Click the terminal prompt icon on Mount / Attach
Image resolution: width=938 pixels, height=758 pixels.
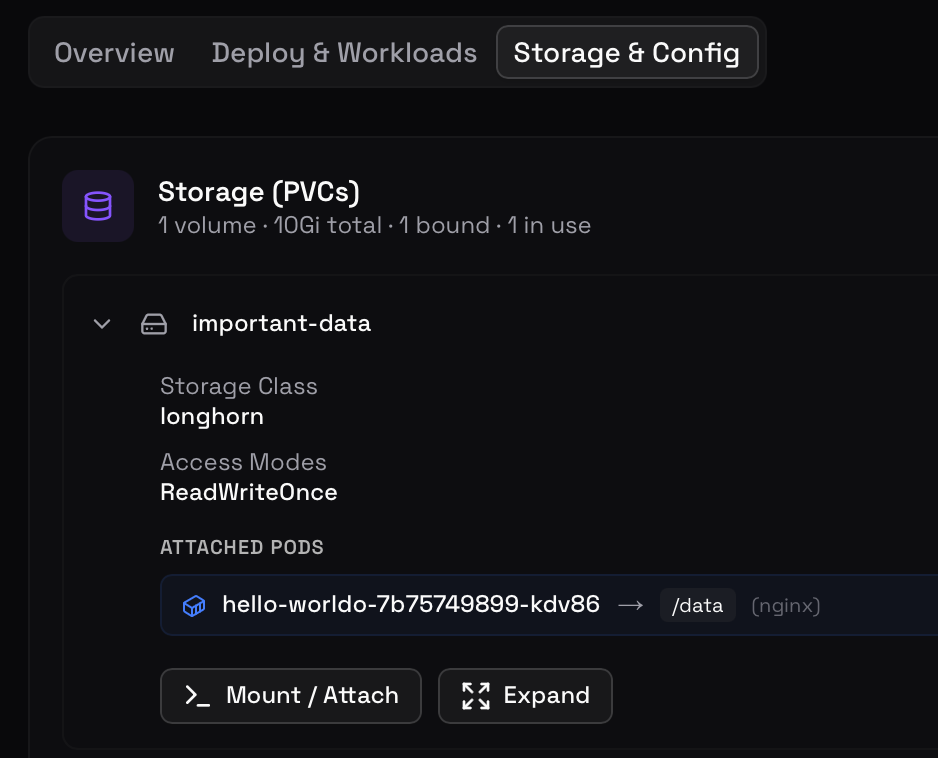click(x=198, y=696)
